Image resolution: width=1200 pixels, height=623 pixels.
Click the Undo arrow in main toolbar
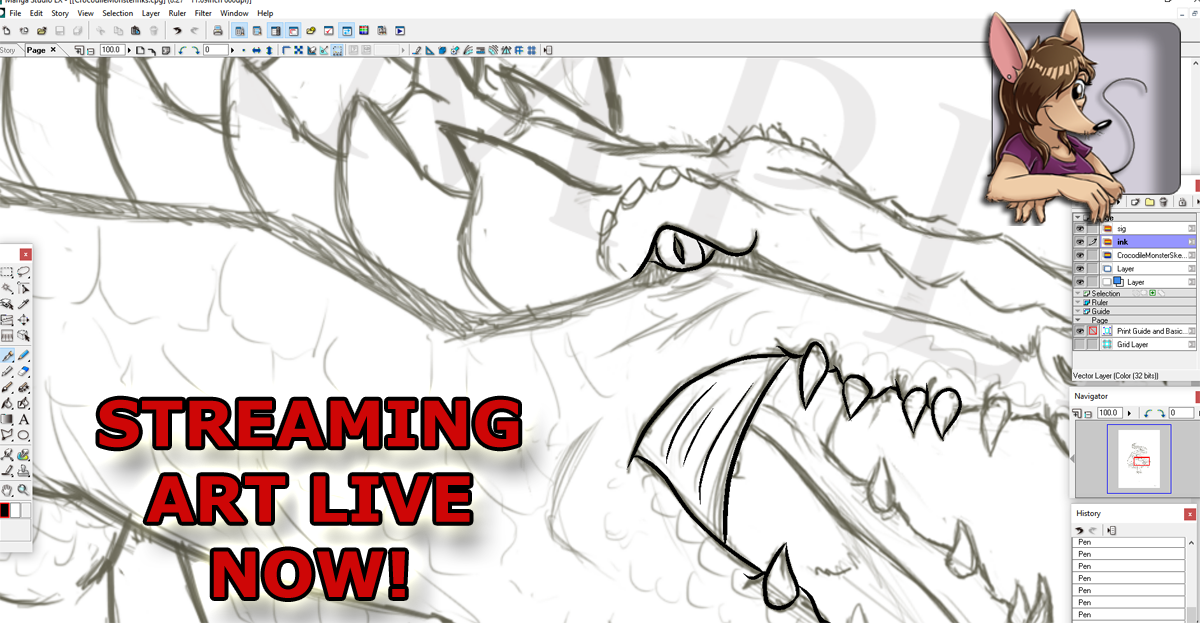(x=177, y=30)
